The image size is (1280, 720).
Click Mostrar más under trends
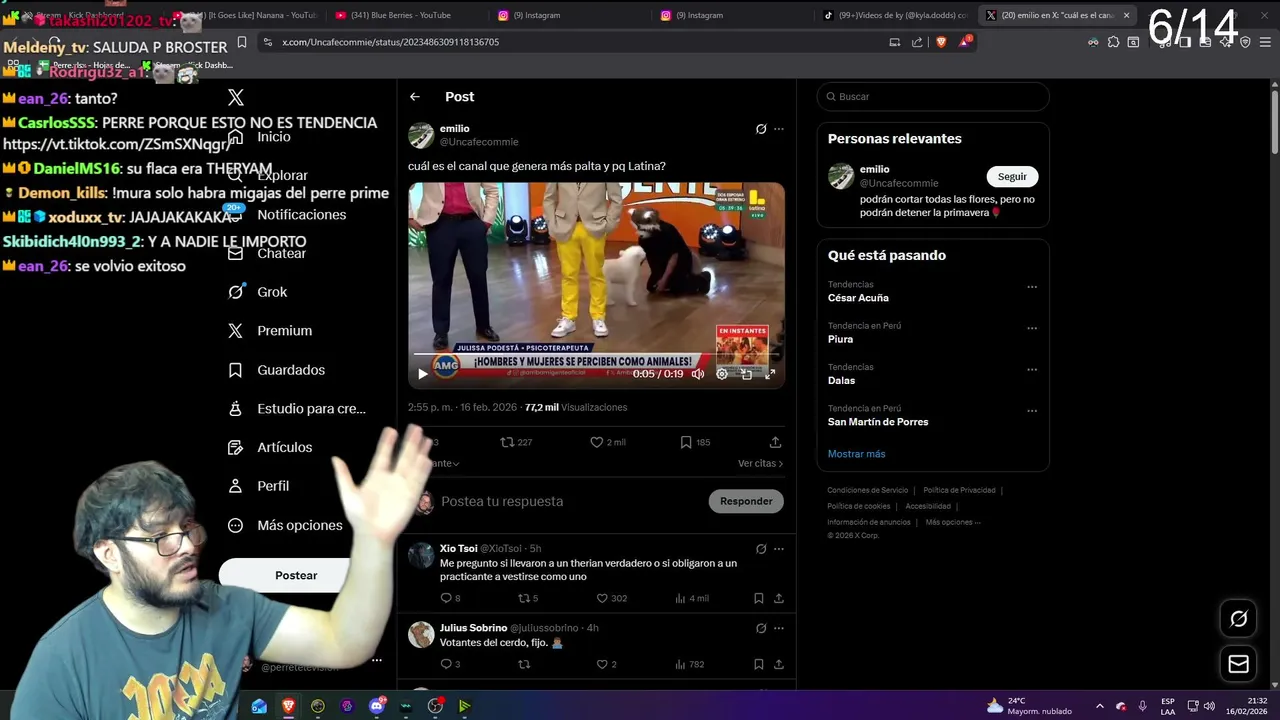tap(856, 454)
